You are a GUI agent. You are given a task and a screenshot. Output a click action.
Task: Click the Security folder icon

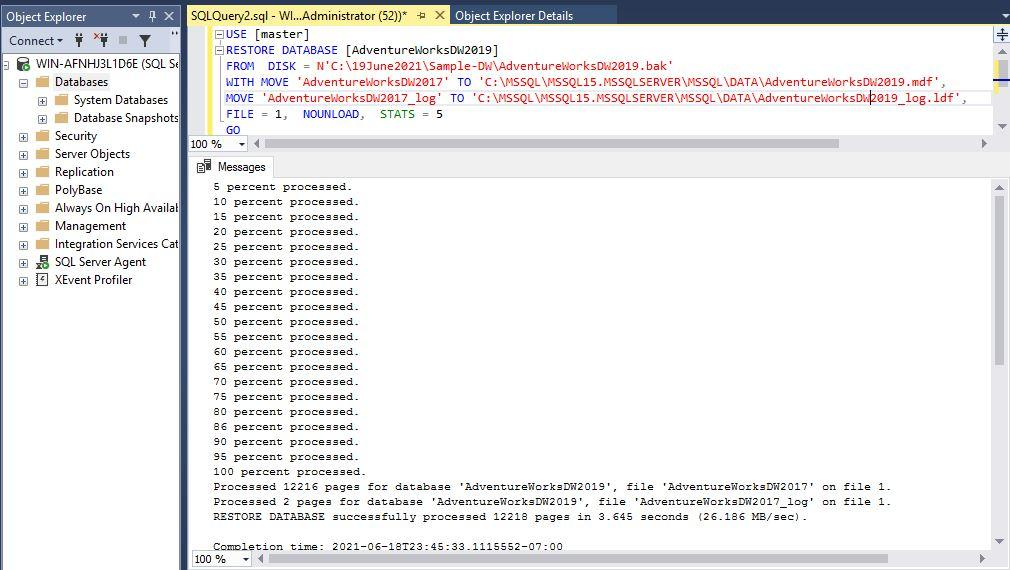click(x=43, y=136)
